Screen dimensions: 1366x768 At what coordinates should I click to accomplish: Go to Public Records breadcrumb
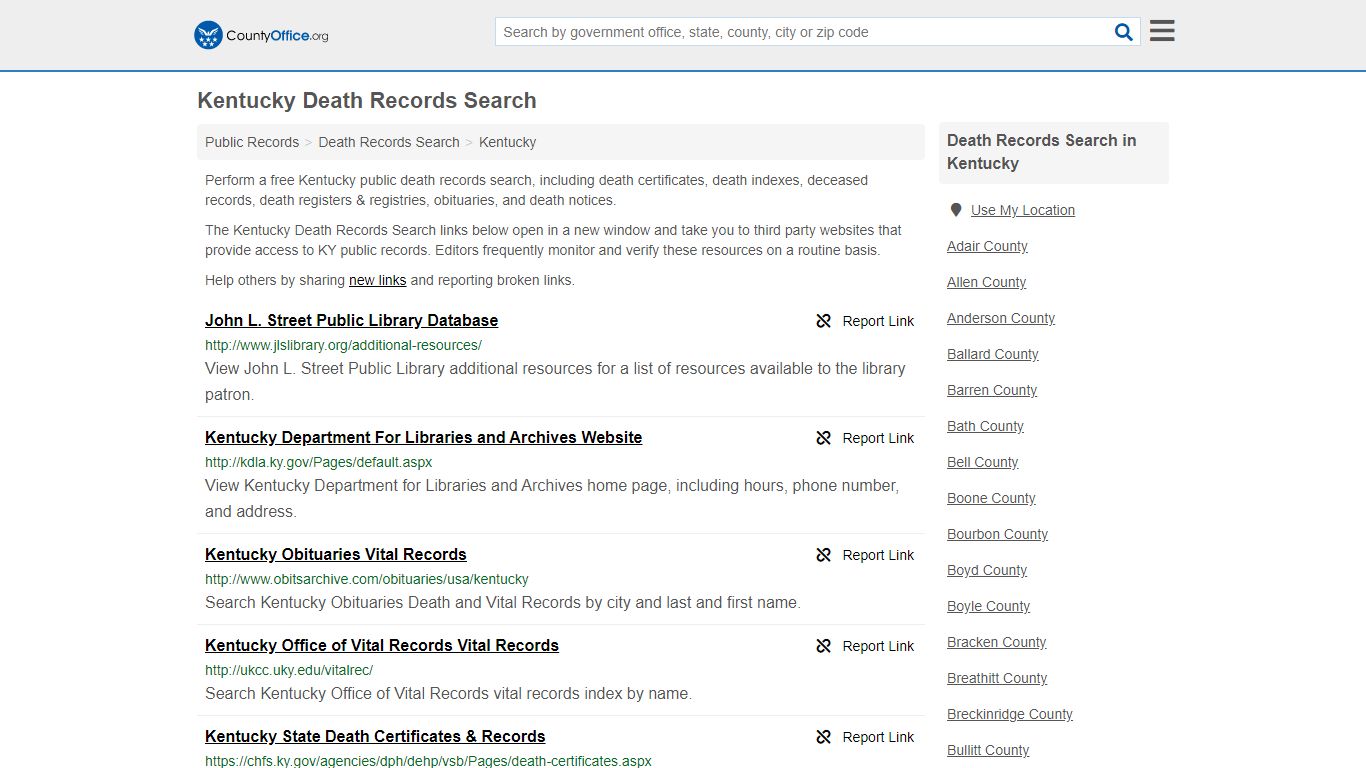(x=252, y=142)
